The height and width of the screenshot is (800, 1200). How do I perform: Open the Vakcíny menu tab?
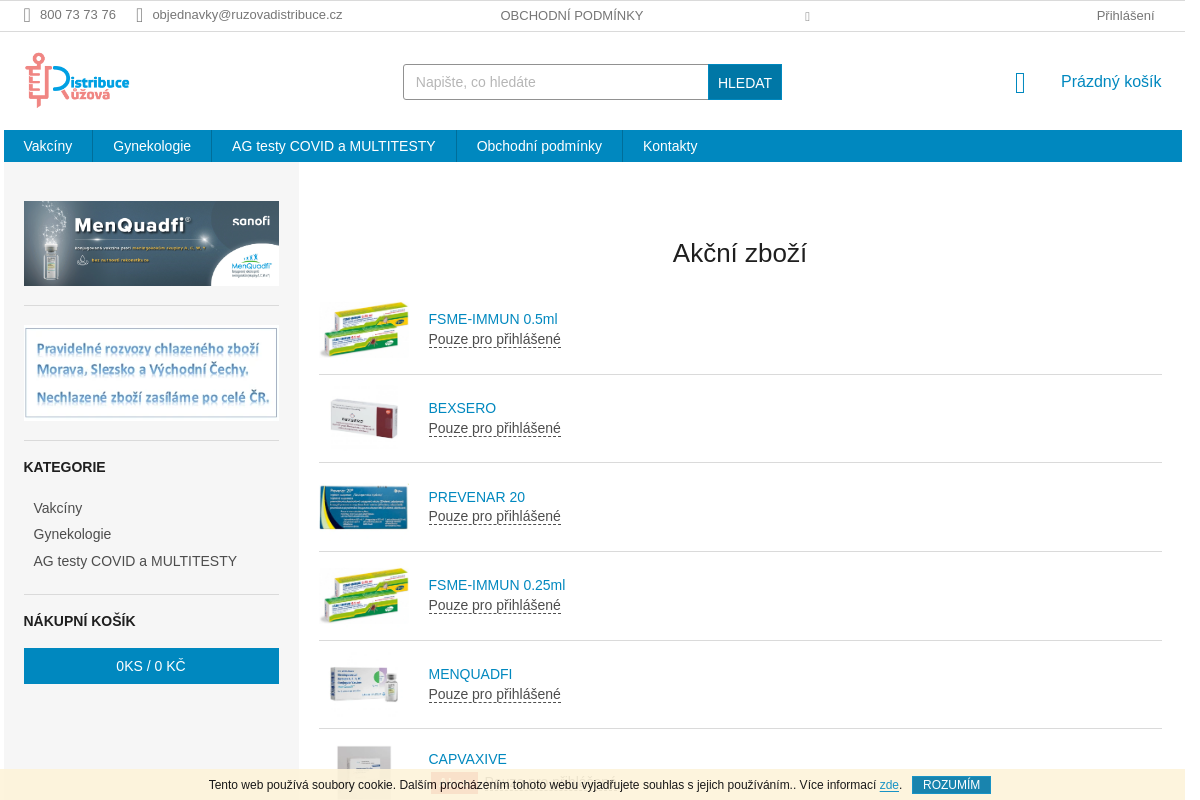tap(48, 146)
